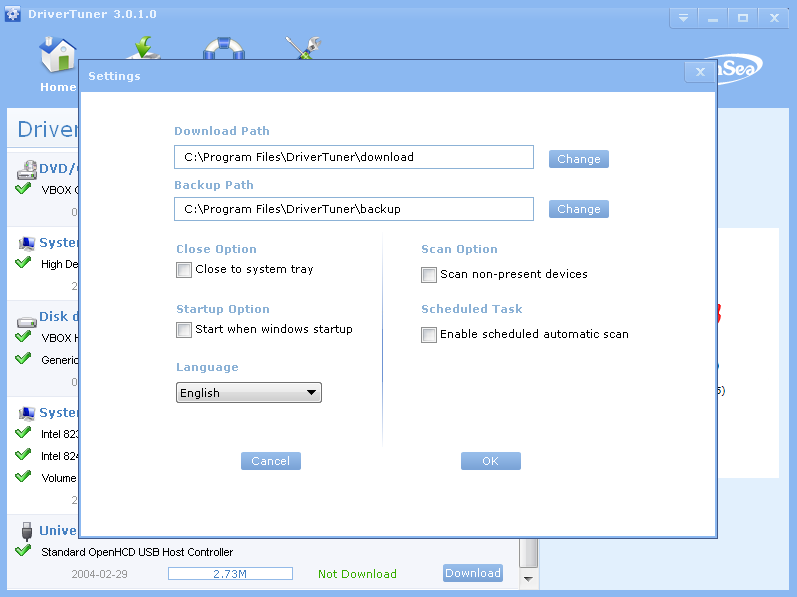Click the driver list scrollbar down arrow

tap(529, 579)
